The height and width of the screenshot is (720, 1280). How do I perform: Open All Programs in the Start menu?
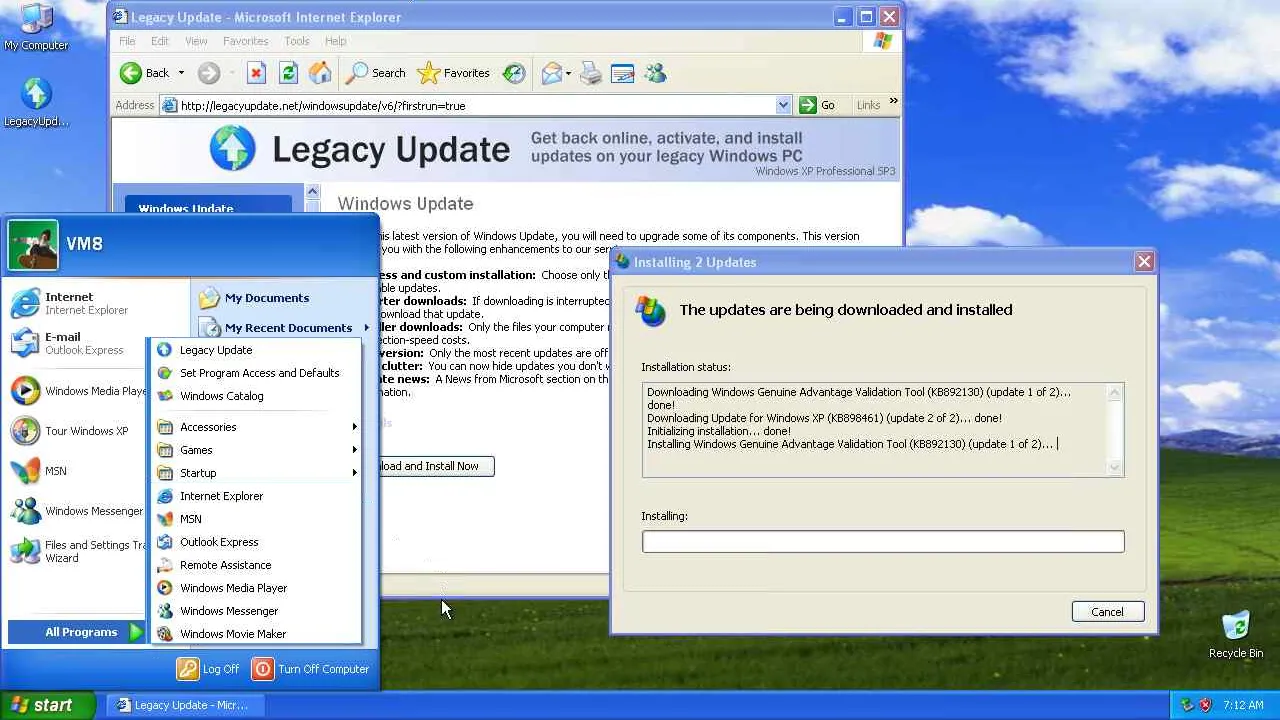coord(78,632)
